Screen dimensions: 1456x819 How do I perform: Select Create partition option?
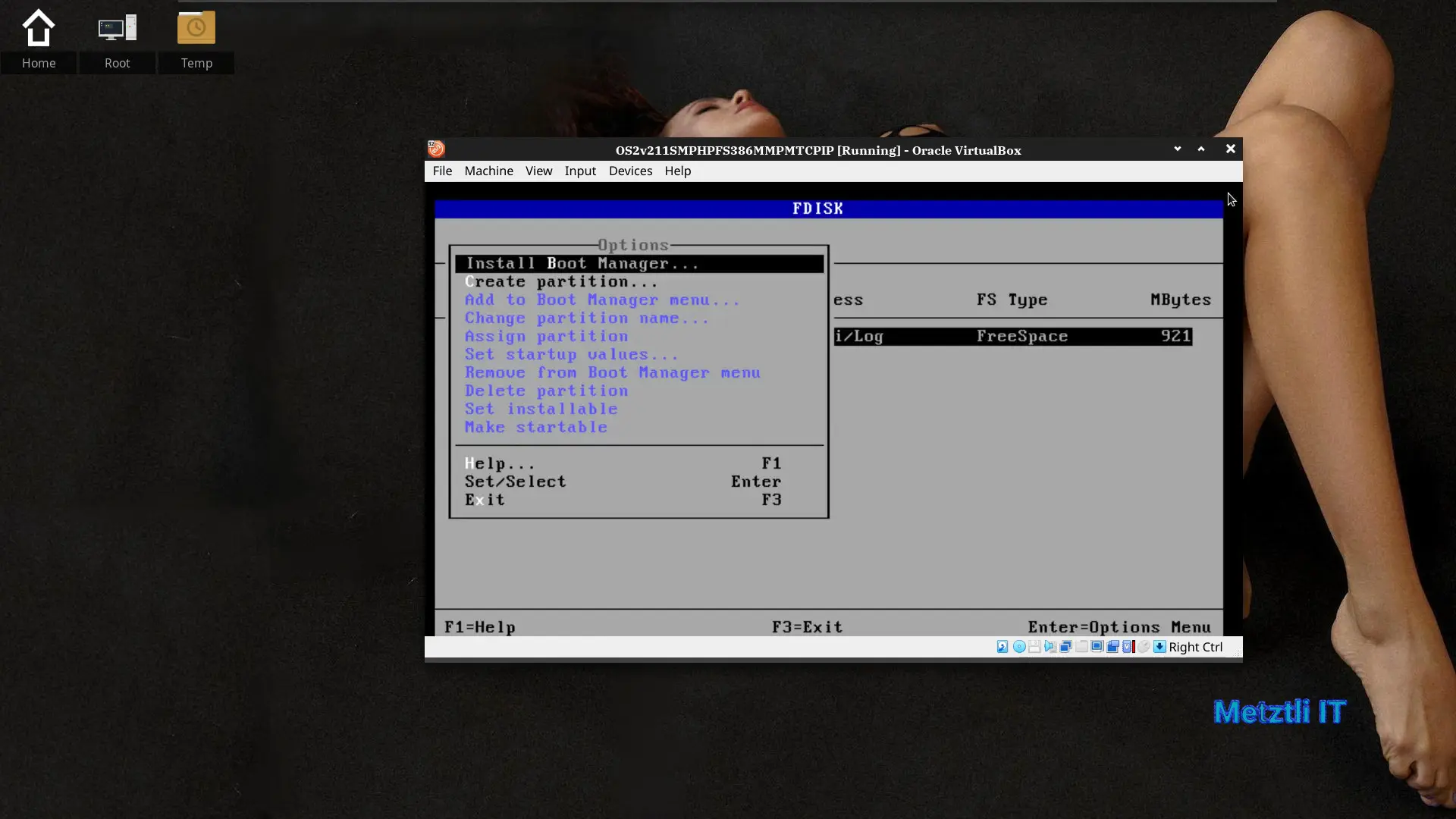click(x=561, y=281)
